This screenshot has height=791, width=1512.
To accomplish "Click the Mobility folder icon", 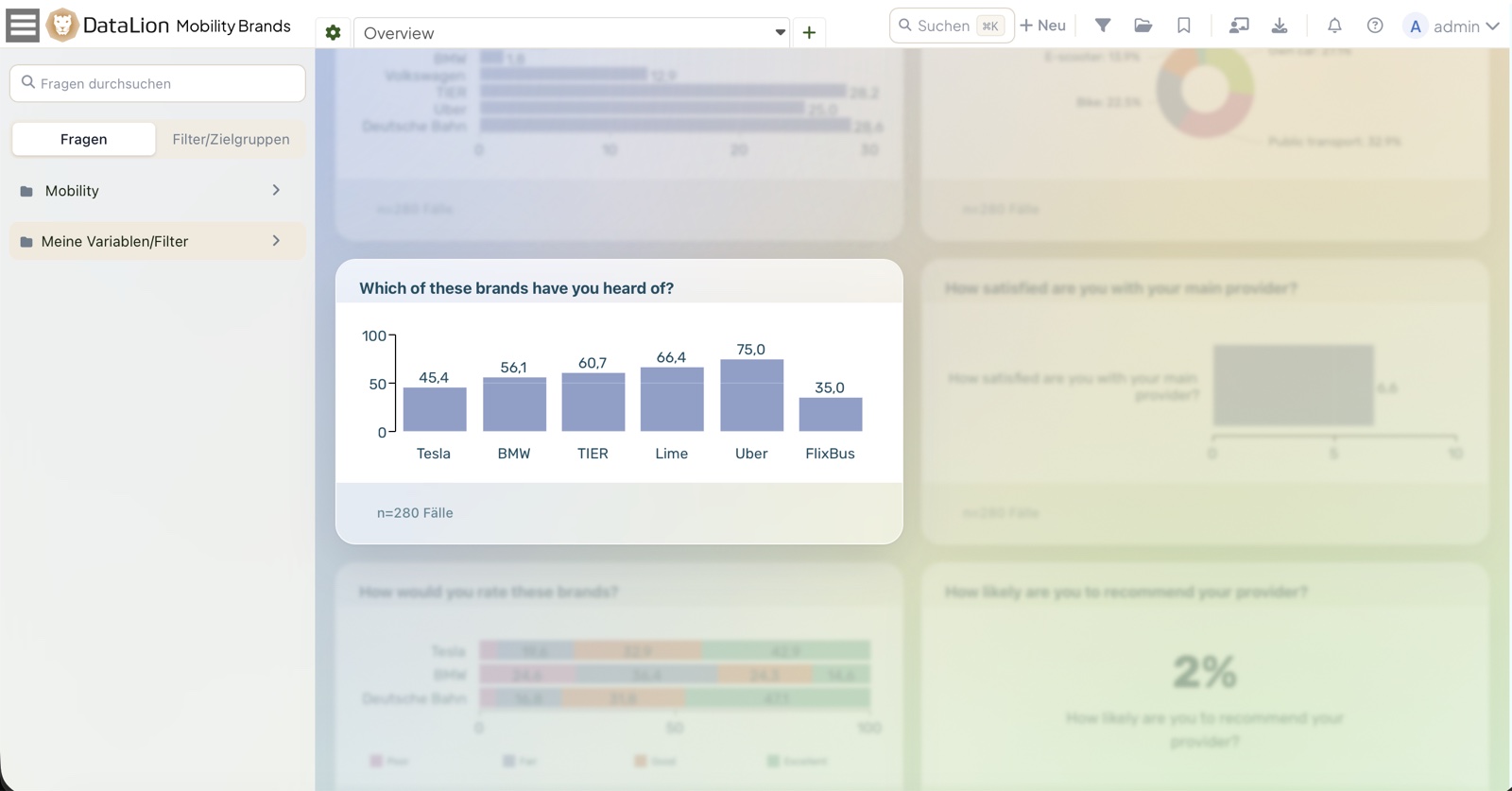I will pos(26,191).
